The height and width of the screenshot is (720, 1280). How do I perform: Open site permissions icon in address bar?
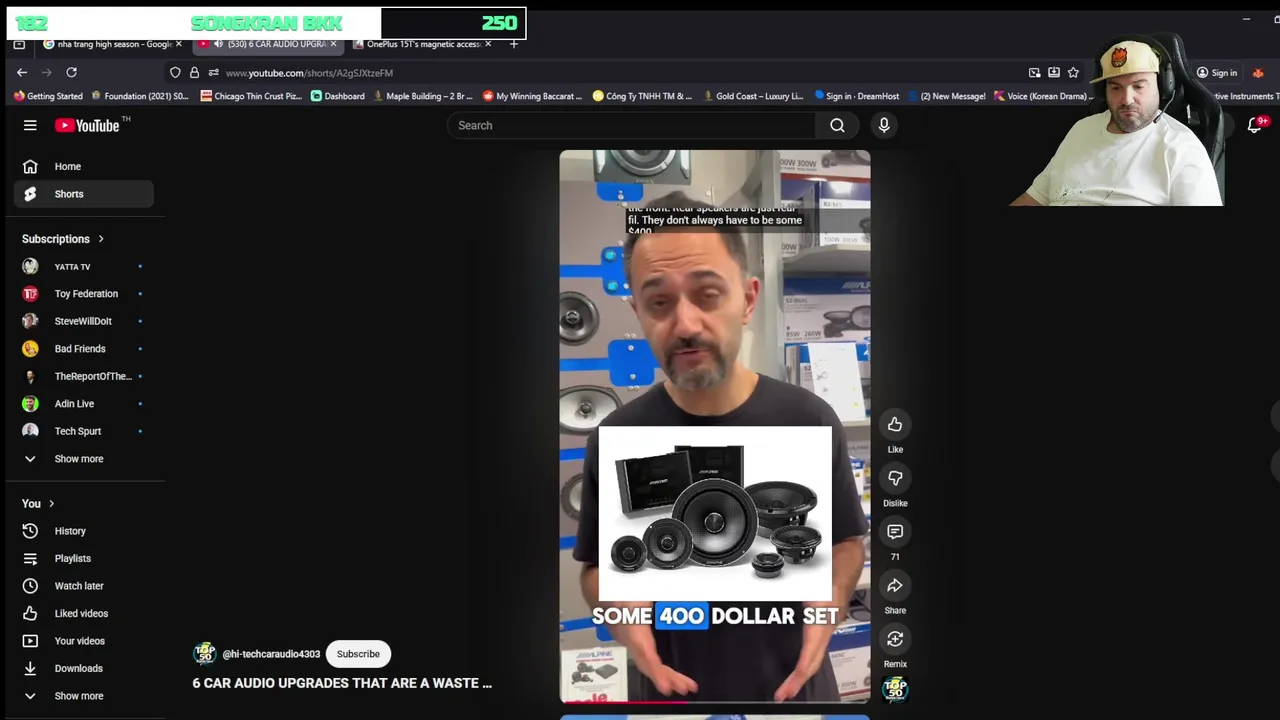coord(213,72)
